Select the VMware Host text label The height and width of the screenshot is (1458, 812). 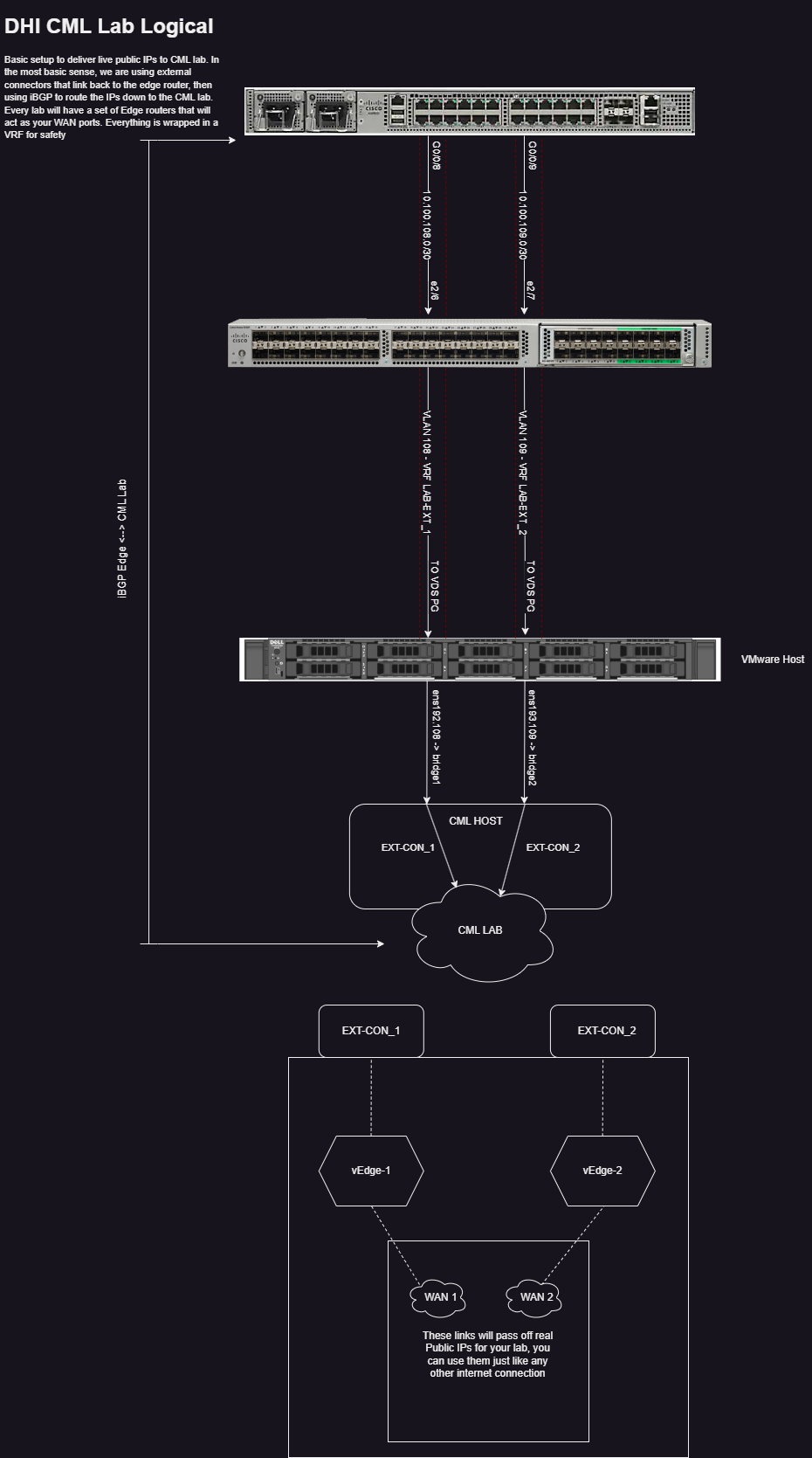point(773,660)
